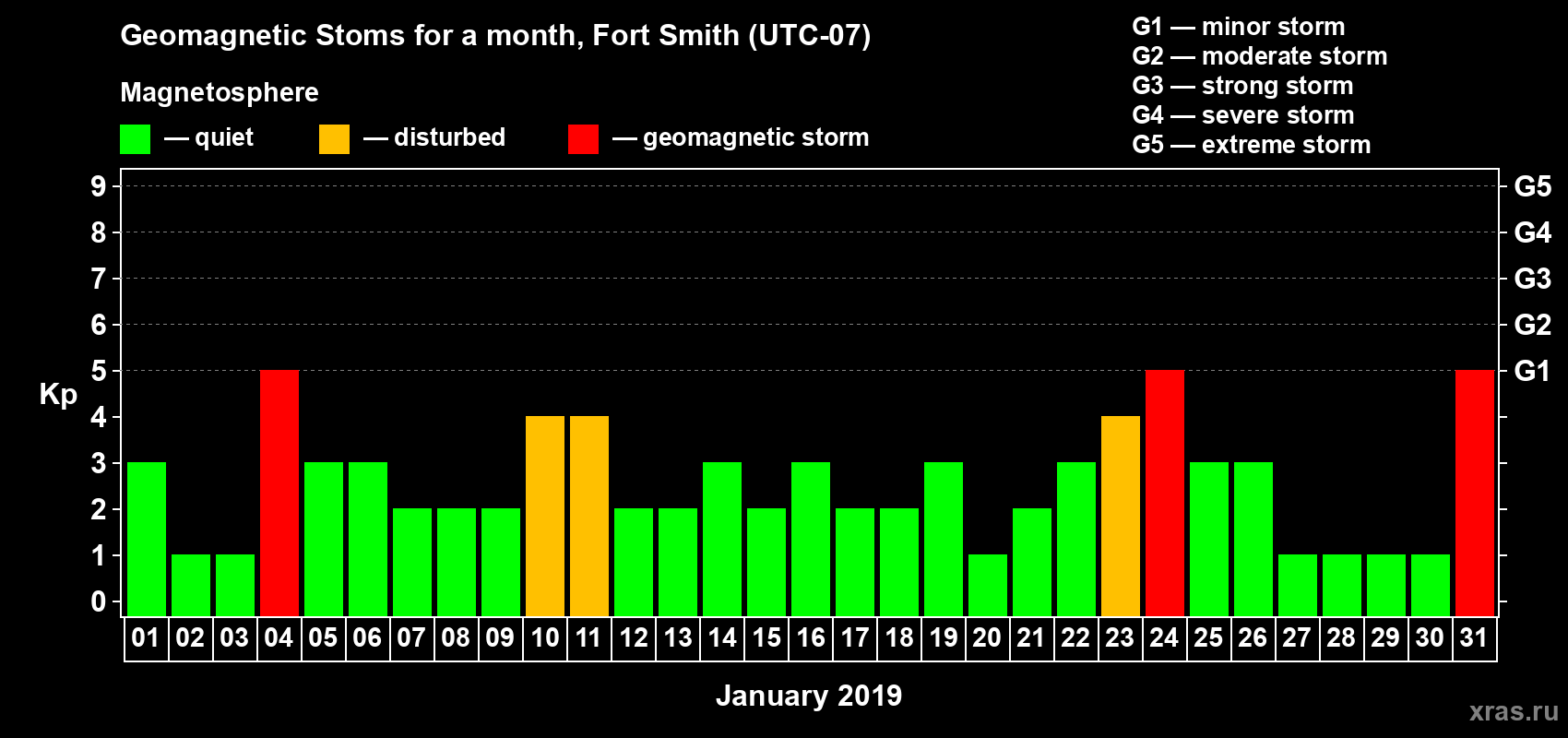Select the green bar for day 20

pyautogui.click(x=988, y=585)
